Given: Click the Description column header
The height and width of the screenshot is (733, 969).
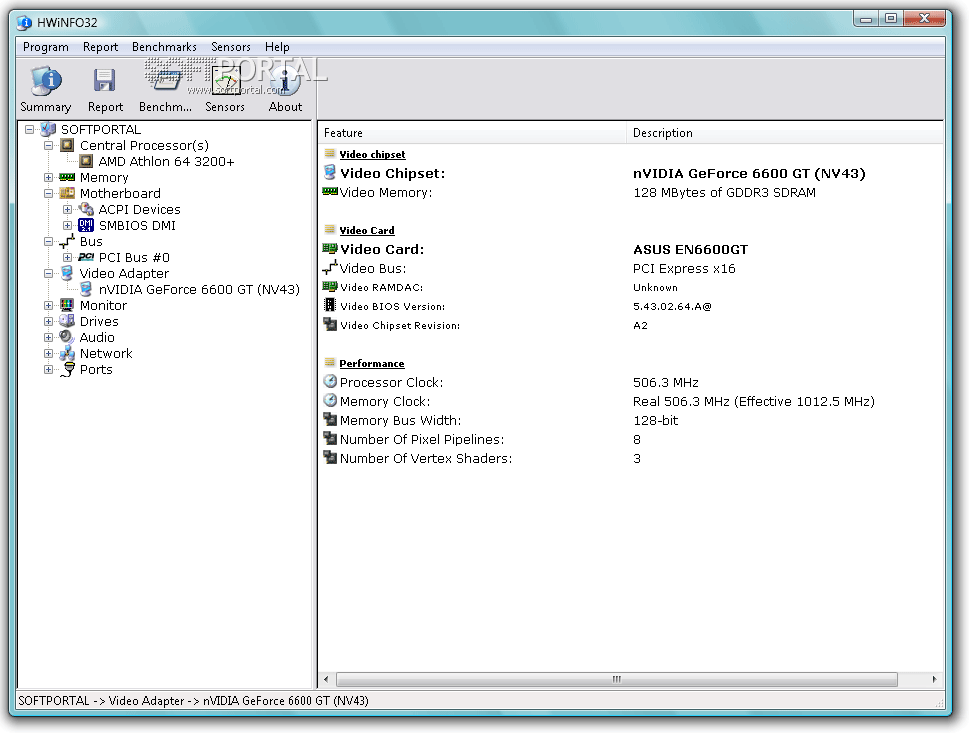Looking at the screenshot, I should (x=785, y=133).
